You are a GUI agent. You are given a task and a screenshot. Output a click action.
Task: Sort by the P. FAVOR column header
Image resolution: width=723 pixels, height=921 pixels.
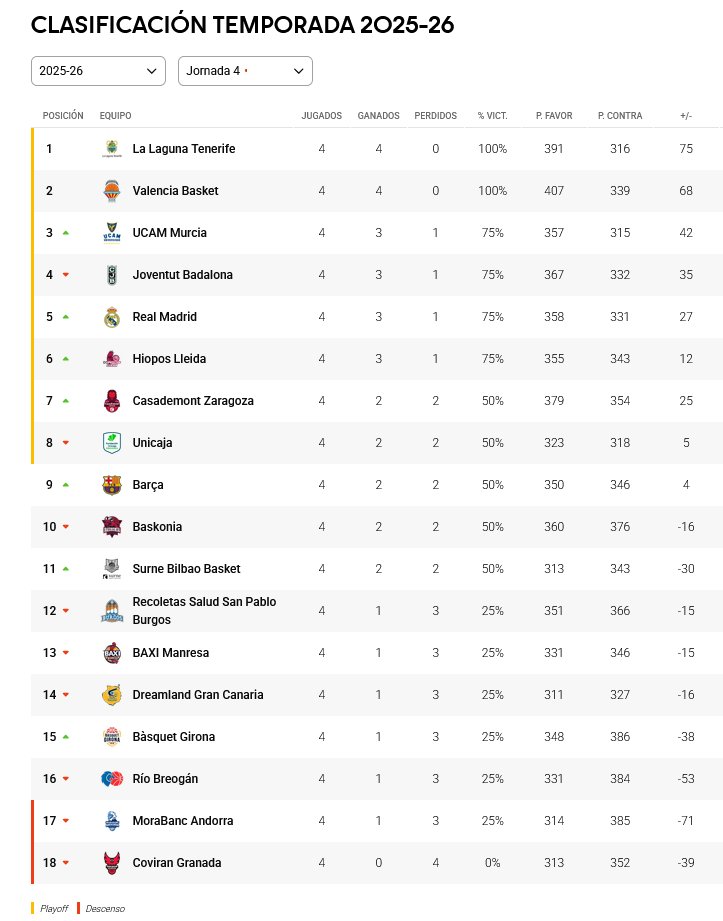pos(554,116)
